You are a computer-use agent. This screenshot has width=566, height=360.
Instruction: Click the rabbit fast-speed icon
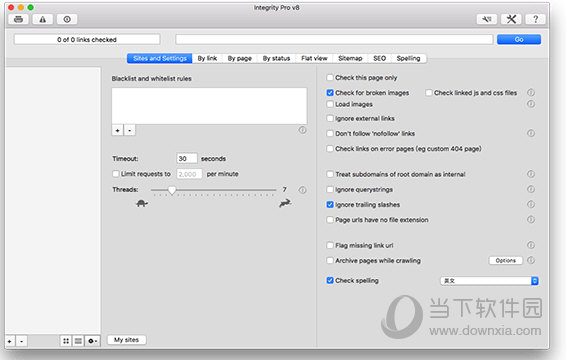tap(285, 203)
